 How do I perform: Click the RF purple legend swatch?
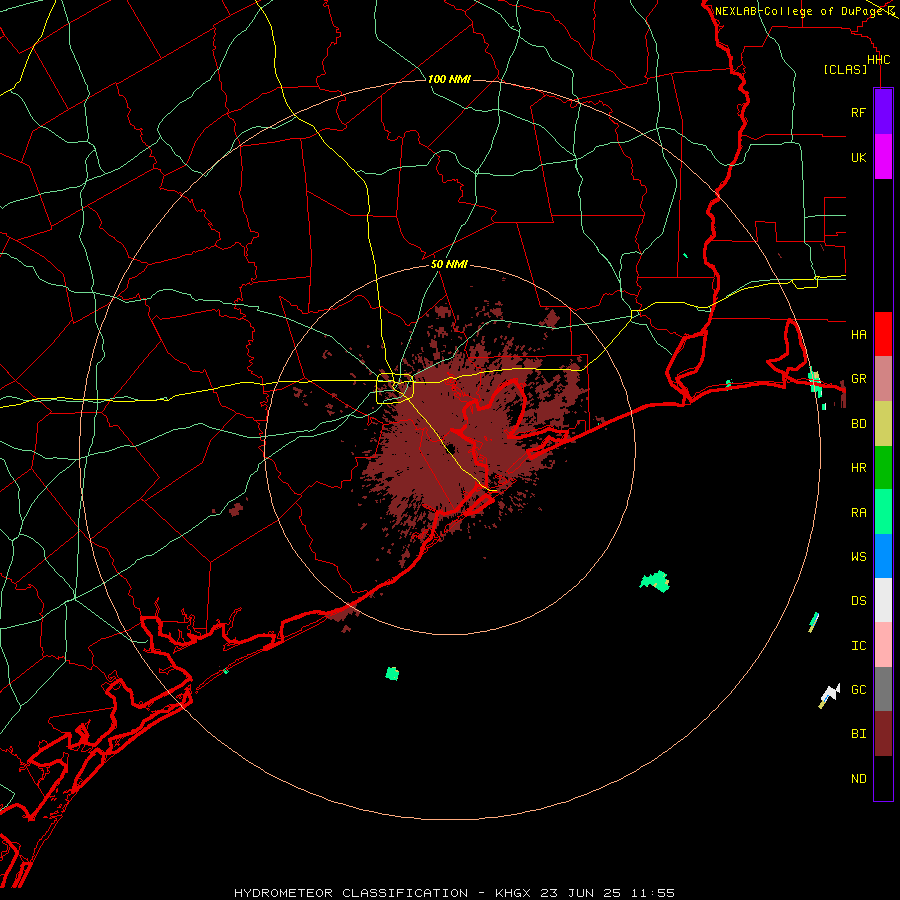[x=883, y=112]
